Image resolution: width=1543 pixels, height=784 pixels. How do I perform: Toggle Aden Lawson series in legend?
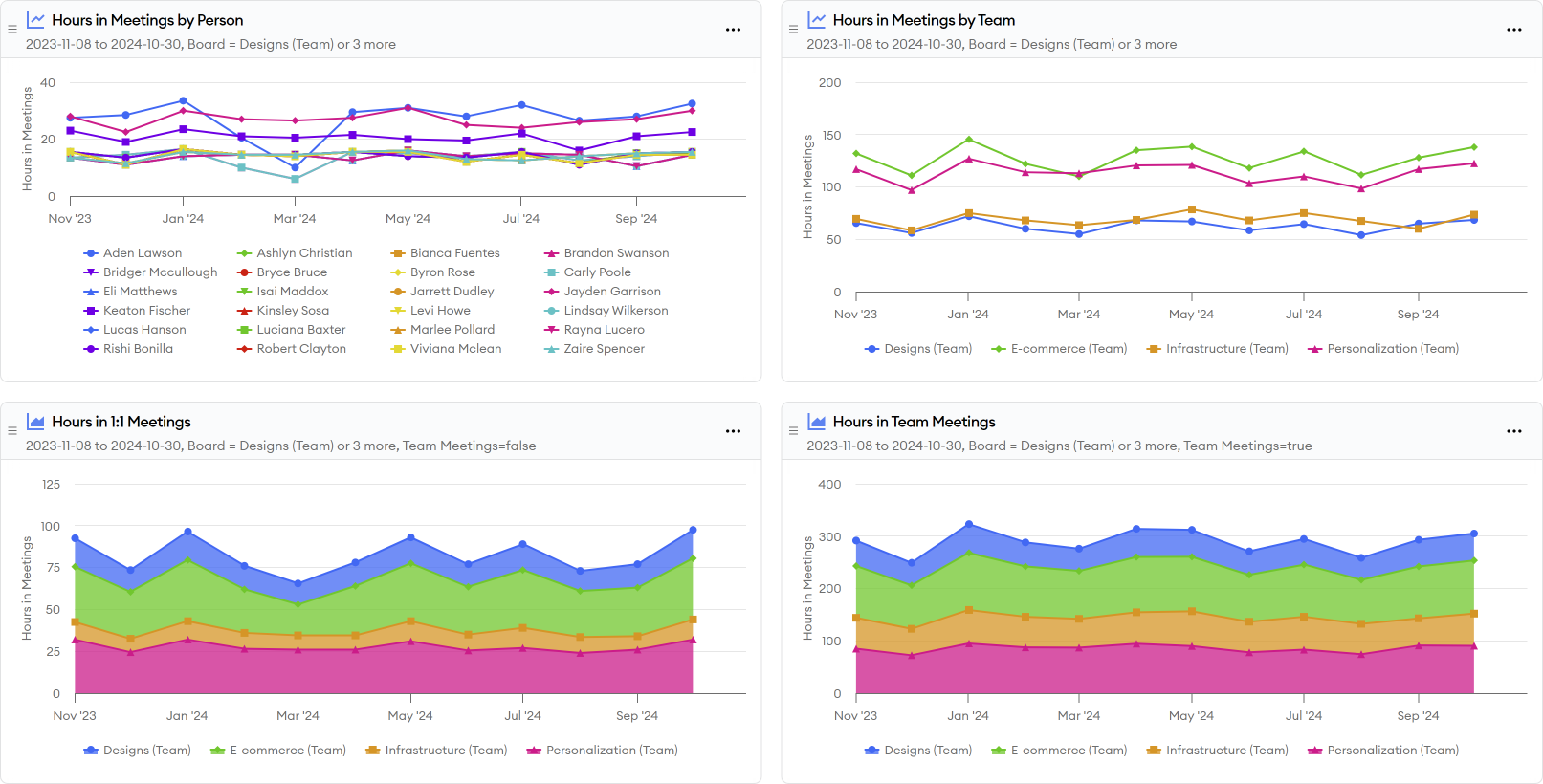click(x=142, y=253)
